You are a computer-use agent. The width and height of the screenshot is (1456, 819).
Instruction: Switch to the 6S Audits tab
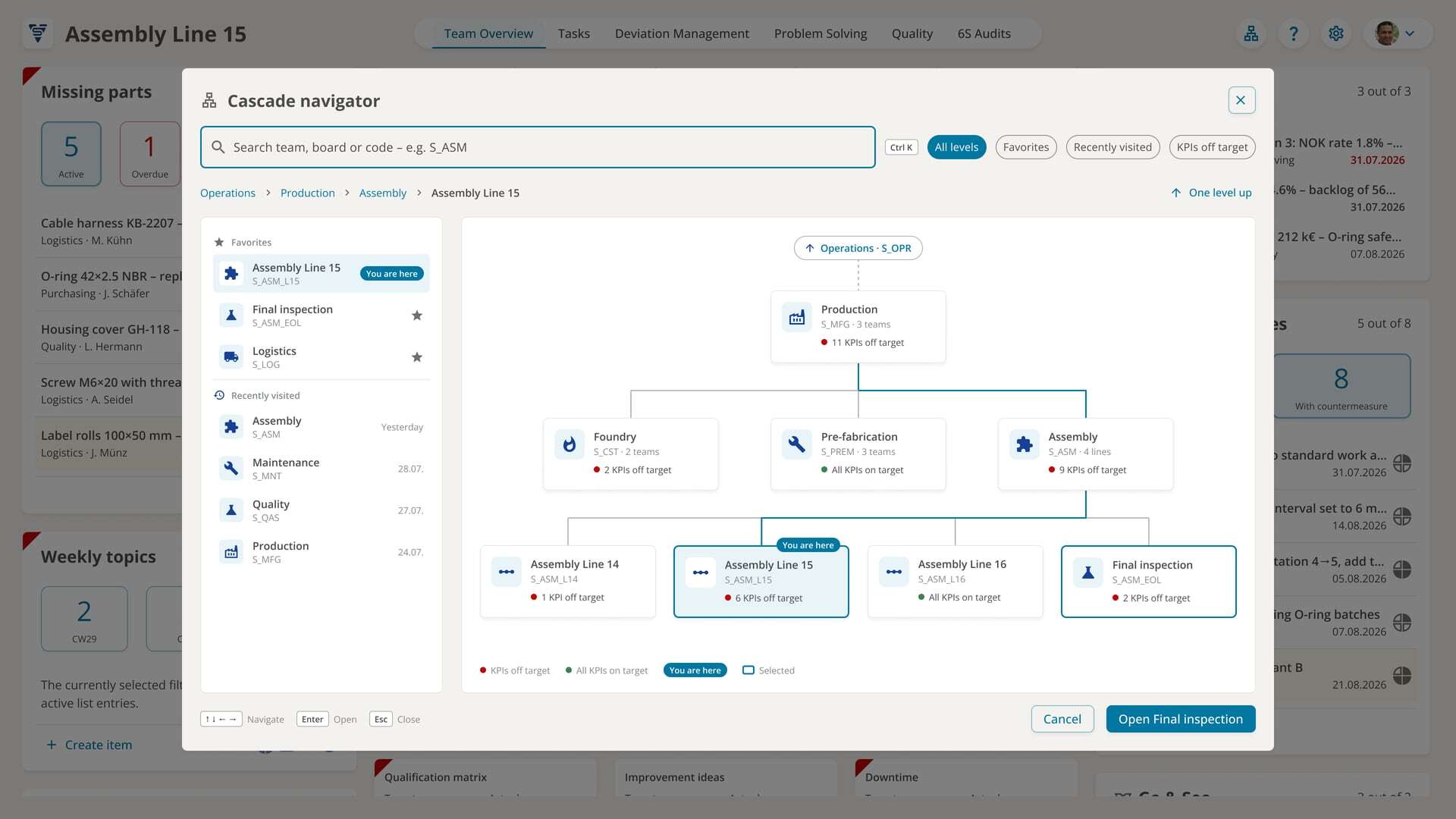point(984,33)
